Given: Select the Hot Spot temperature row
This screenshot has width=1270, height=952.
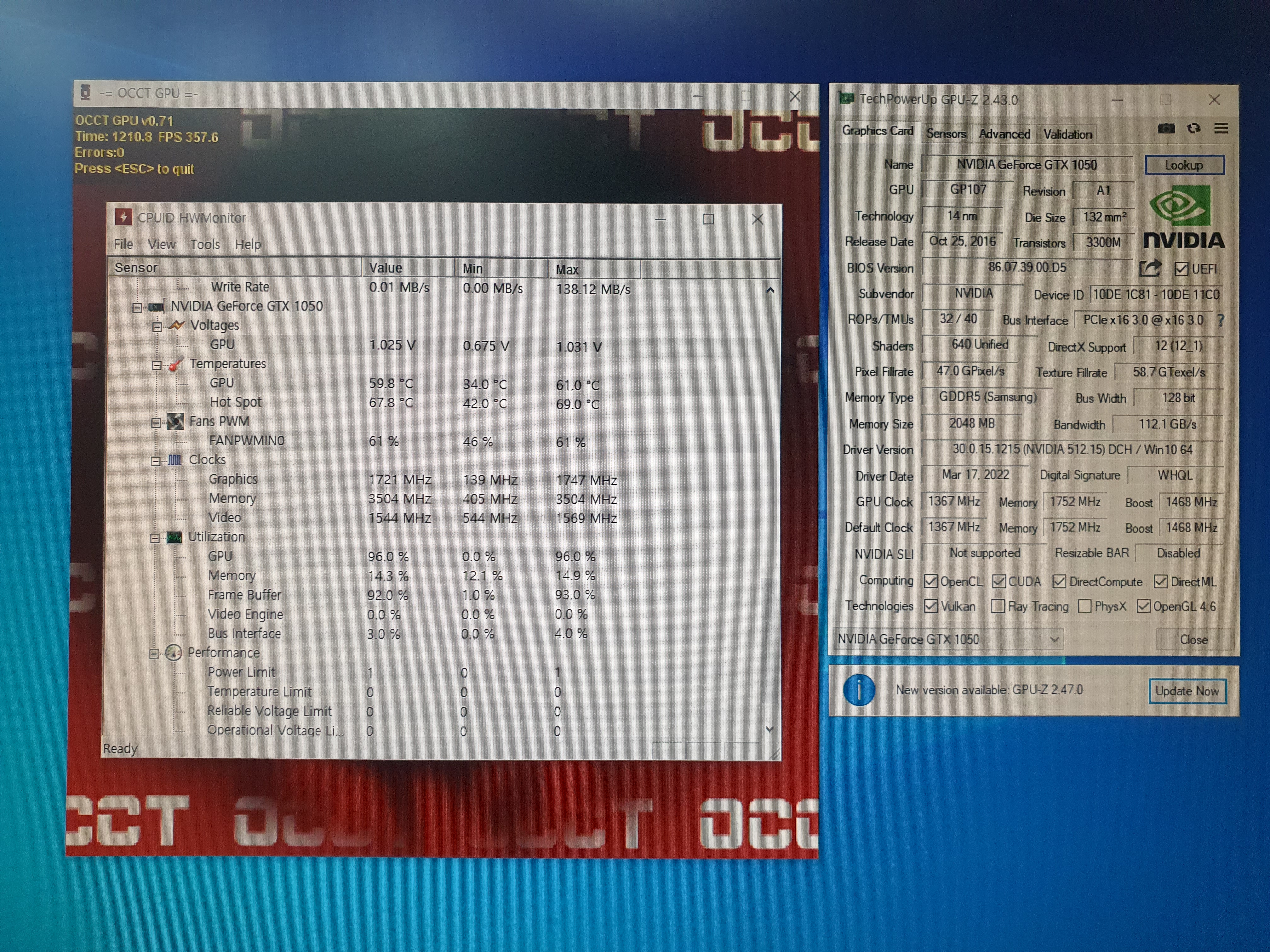Looking at the screenshot, I should 434,403.
